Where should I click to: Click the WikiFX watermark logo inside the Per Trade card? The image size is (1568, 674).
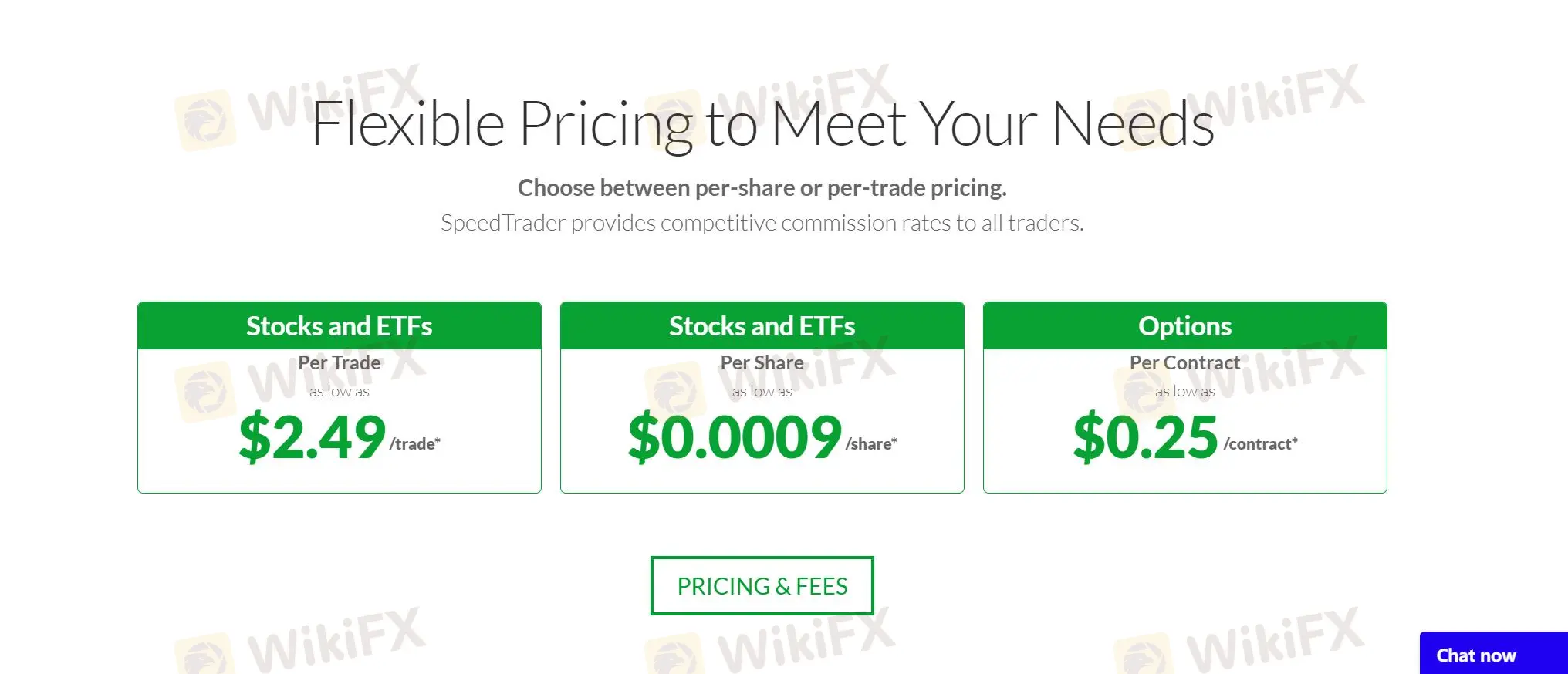click(x=205, y=392)
